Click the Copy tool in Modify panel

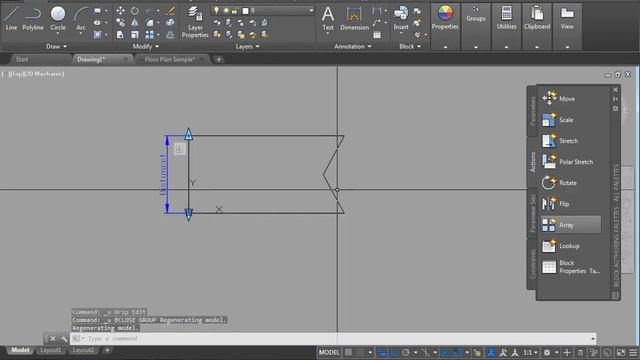tap(120, 23)
